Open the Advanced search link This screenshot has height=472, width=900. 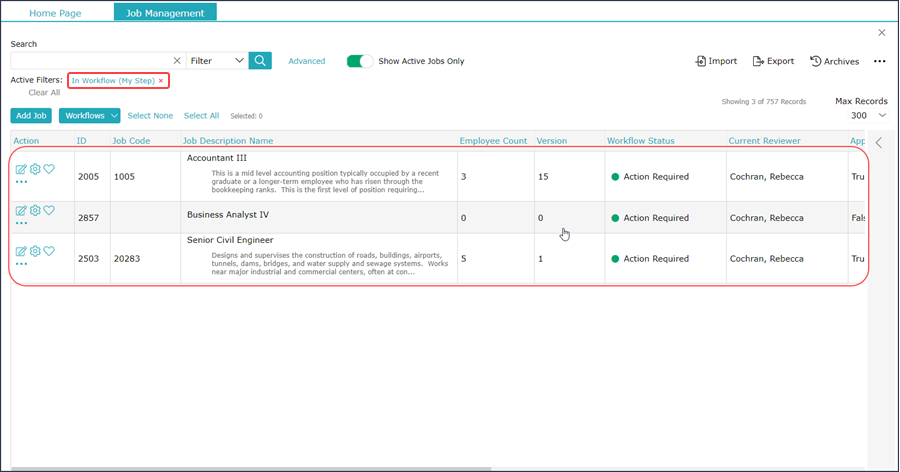306,61
